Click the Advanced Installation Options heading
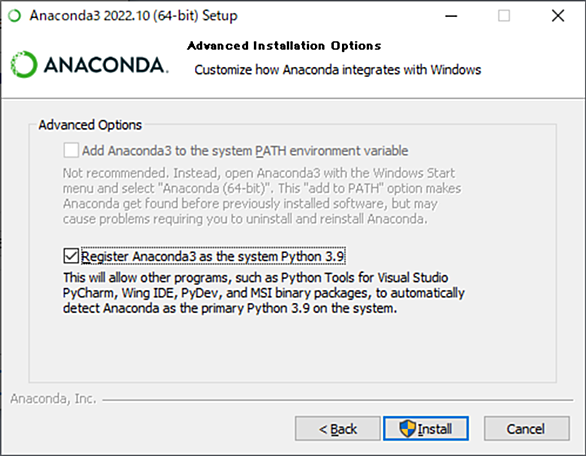 click(x=284, y=46)
